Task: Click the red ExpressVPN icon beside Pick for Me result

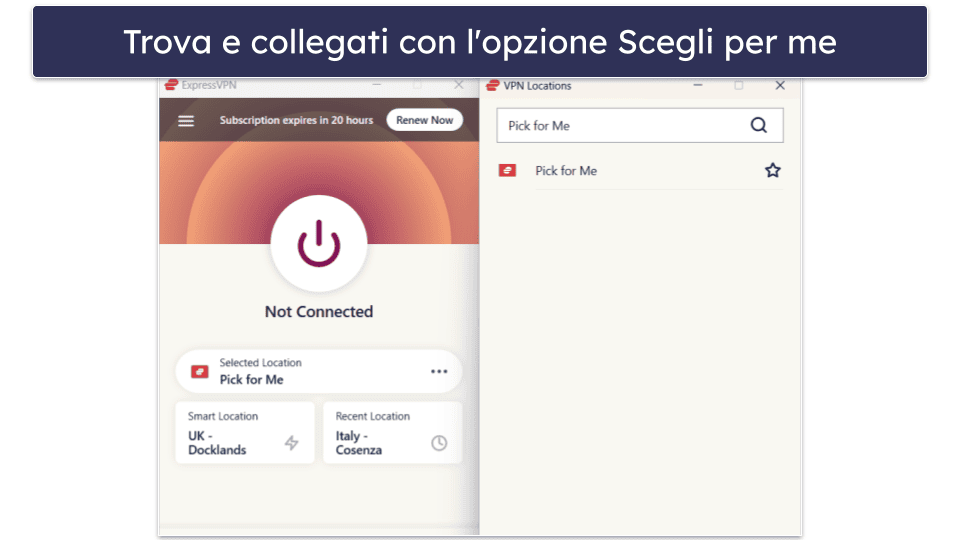Action: pos(507,170)
